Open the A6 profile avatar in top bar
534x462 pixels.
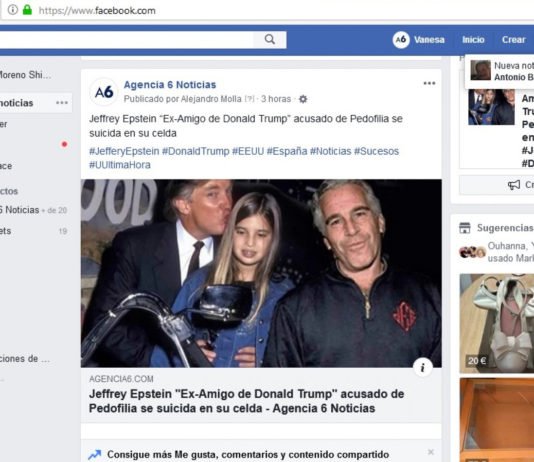click(x=401, y=39)
